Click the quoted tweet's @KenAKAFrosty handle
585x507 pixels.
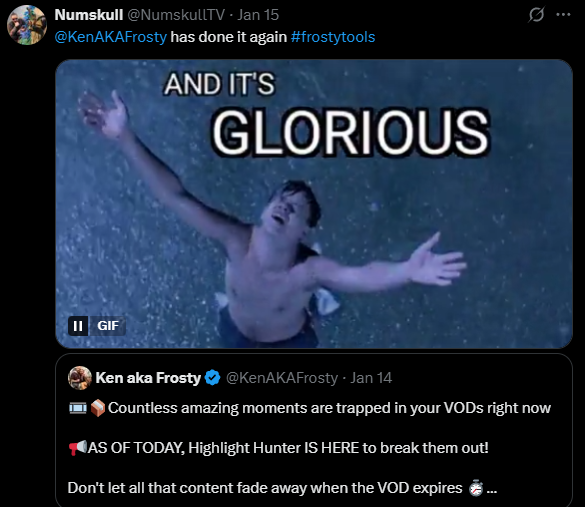coord(282,378)
